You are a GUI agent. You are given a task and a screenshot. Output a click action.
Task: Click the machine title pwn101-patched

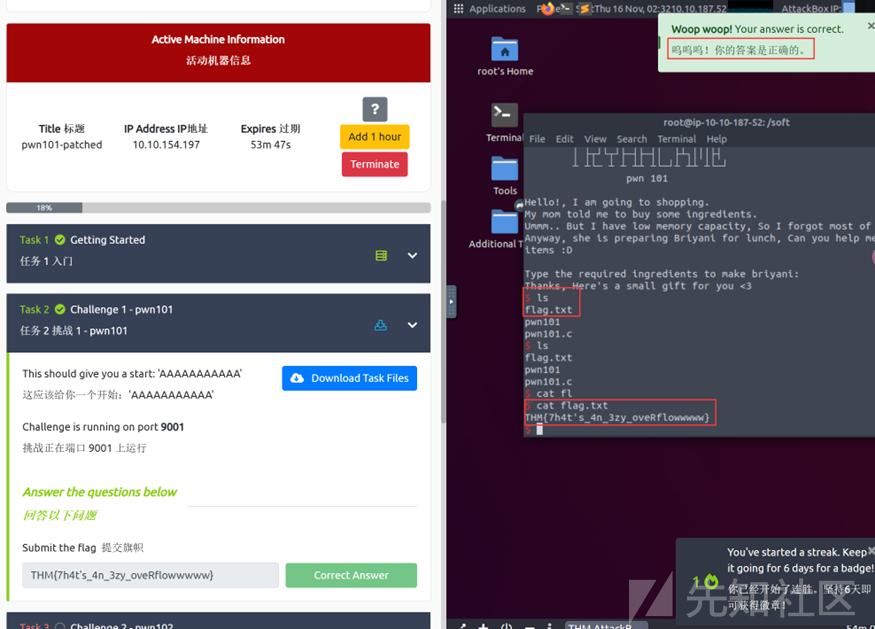click(62, 145)
